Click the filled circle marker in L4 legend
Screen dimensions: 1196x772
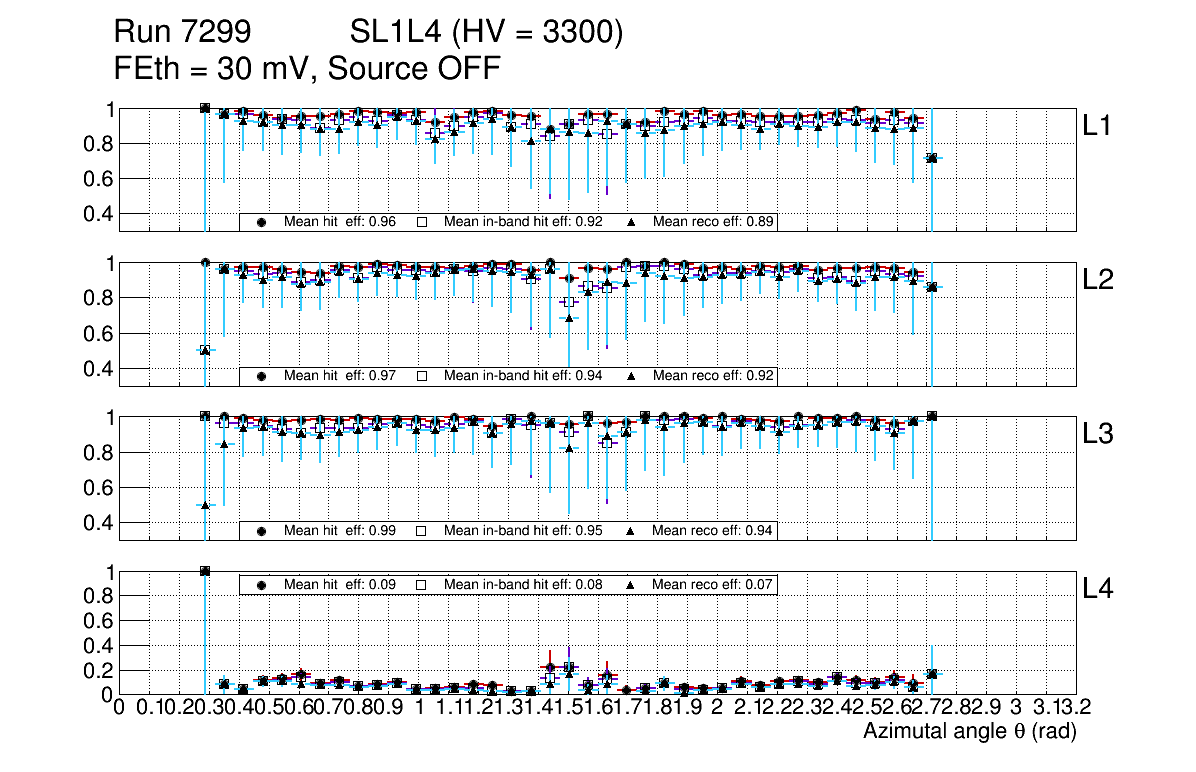262,584
